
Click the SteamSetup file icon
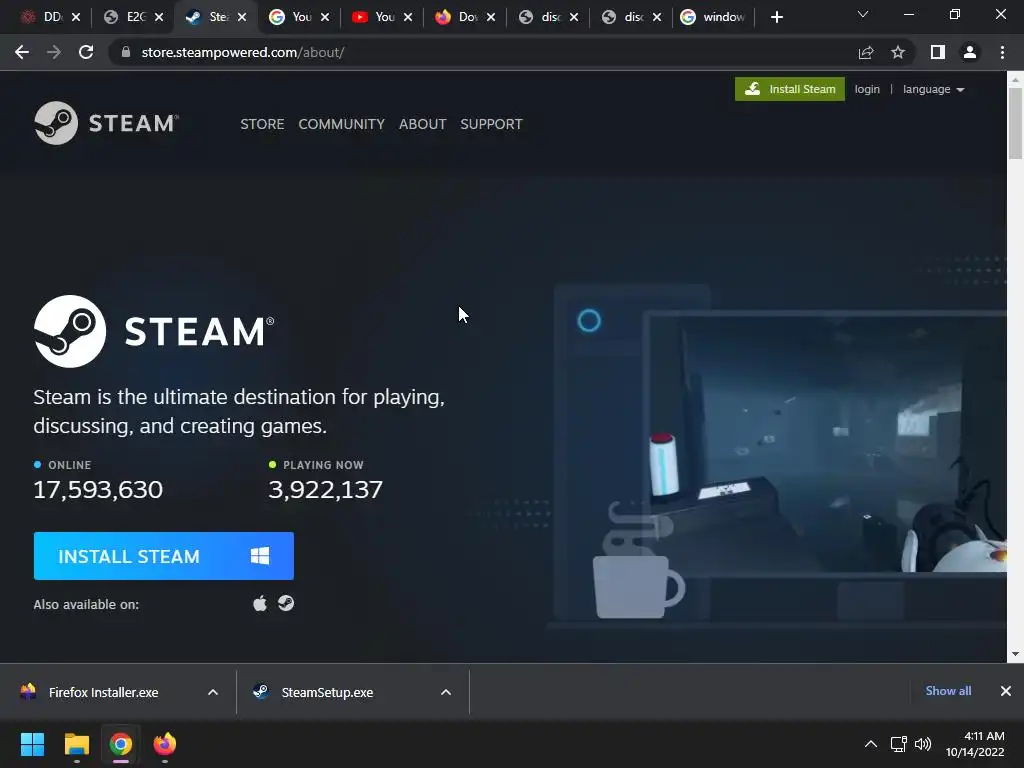[x=261, y=692]
